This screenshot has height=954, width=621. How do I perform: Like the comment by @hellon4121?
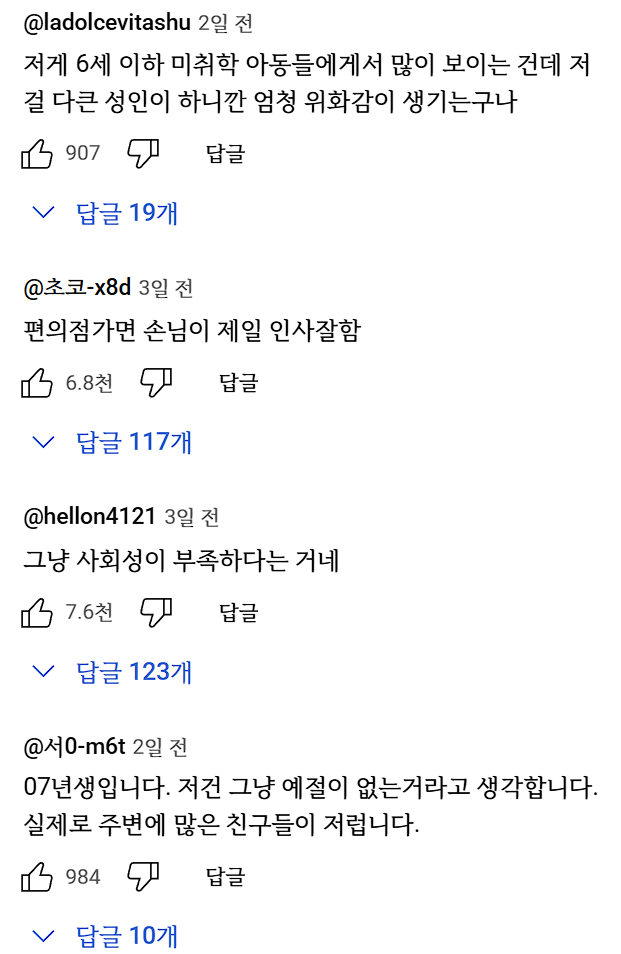click(37, 612)
